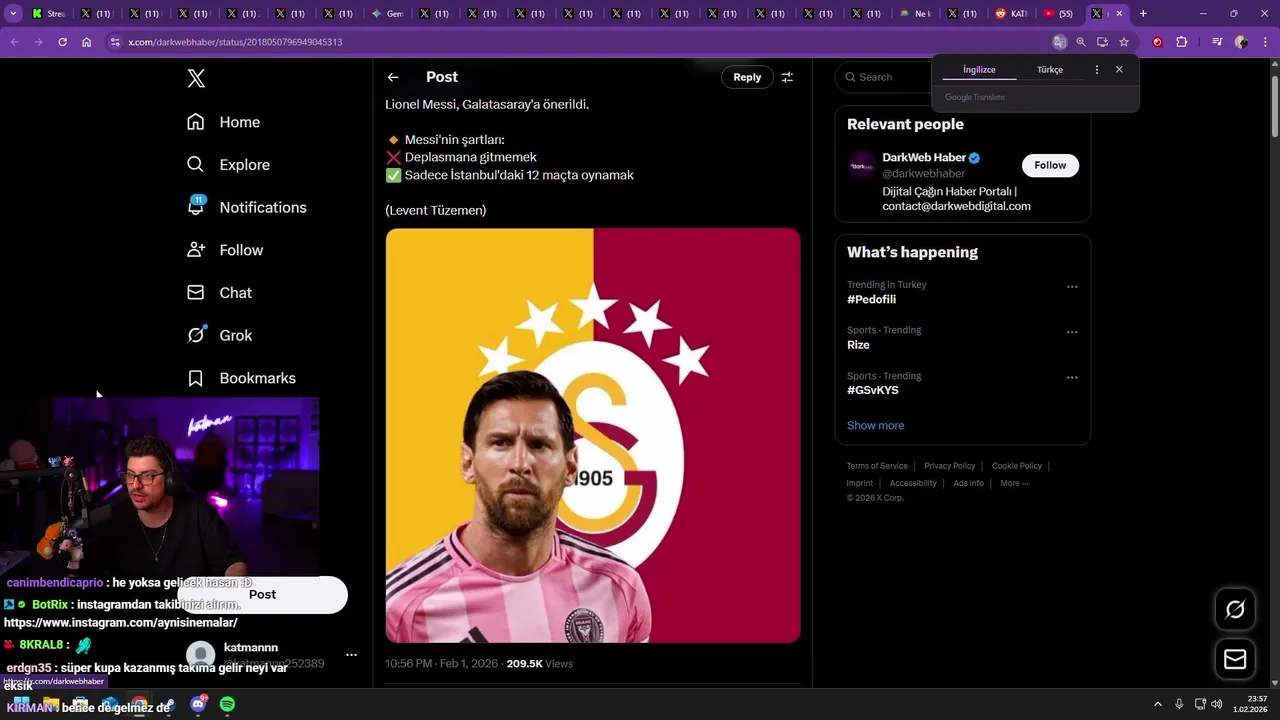Screen dimensions: 1280x720
Task: Click the Post compose button
Action: coord(263,594)
